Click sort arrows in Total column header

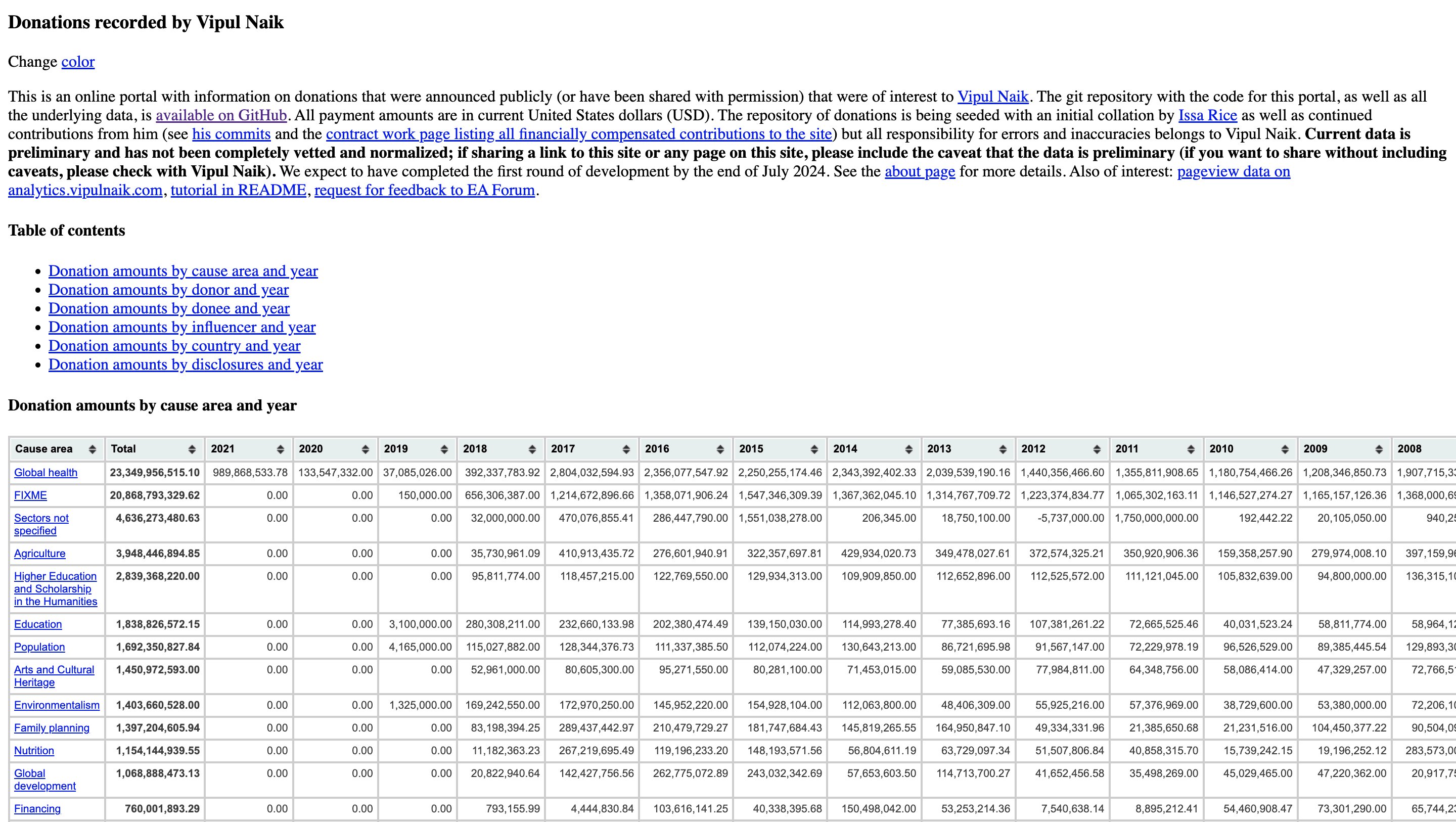tap(192, 449)
